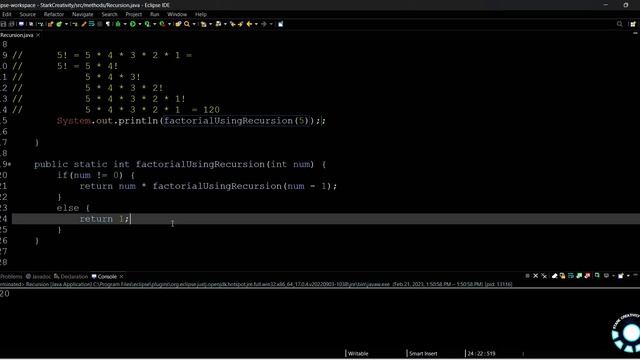Click the Pin Console icon

click(597, 276)
